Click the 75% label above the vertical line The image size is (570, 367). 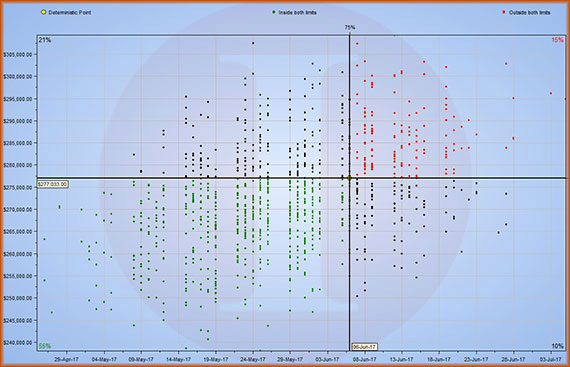click(x=350, y=28)
